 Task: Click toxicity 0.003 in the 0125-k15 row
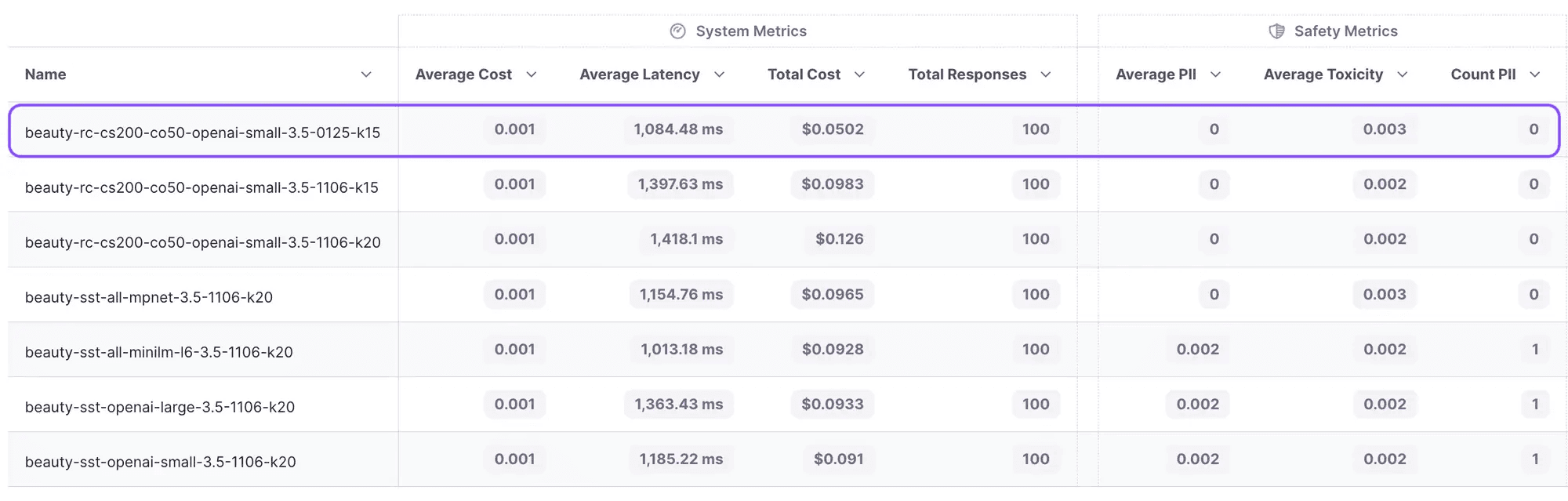(1385, 129)
